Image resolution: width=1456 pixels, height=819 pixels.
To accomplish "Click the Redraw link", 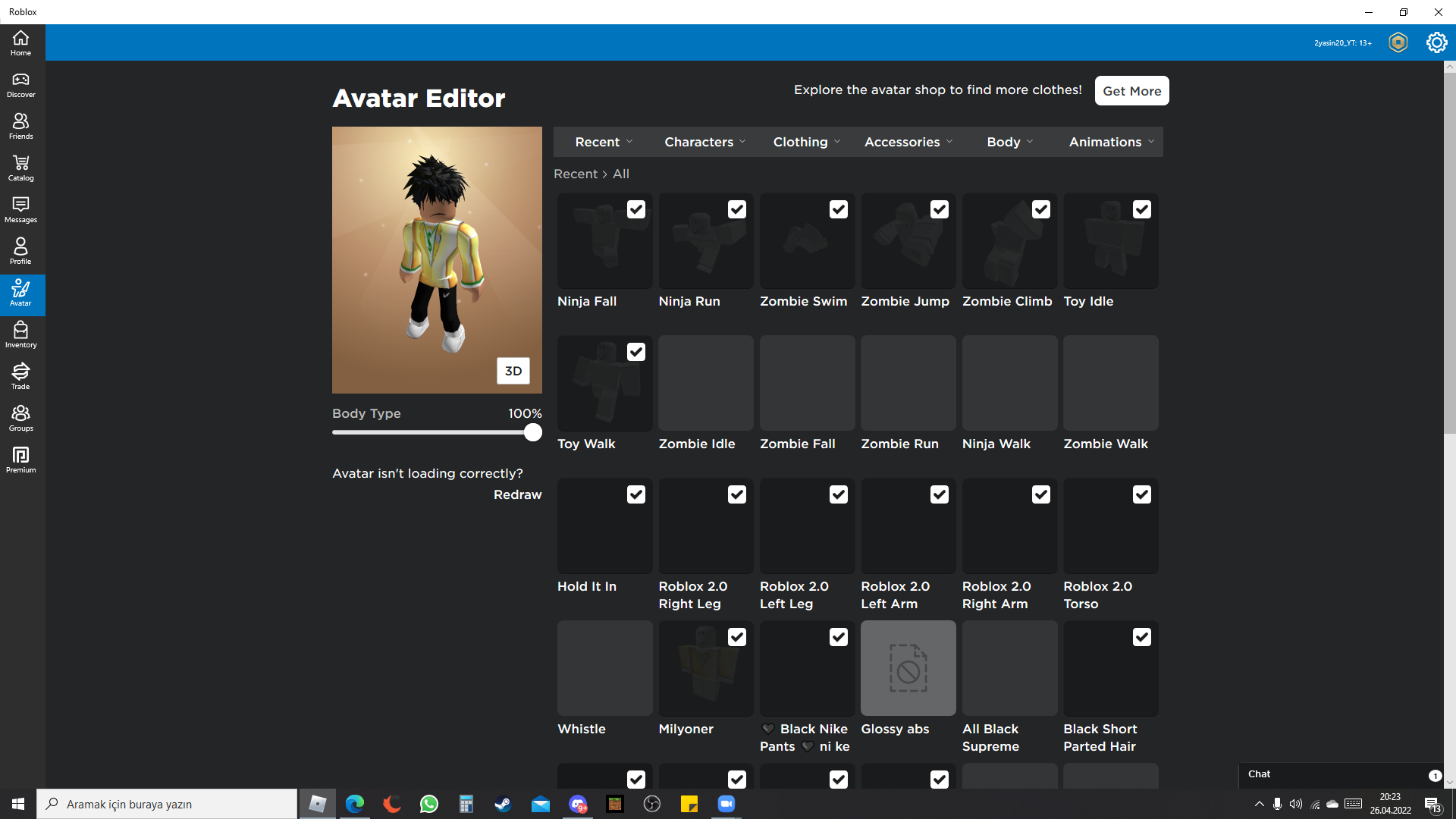I will (x=518, y=494).
